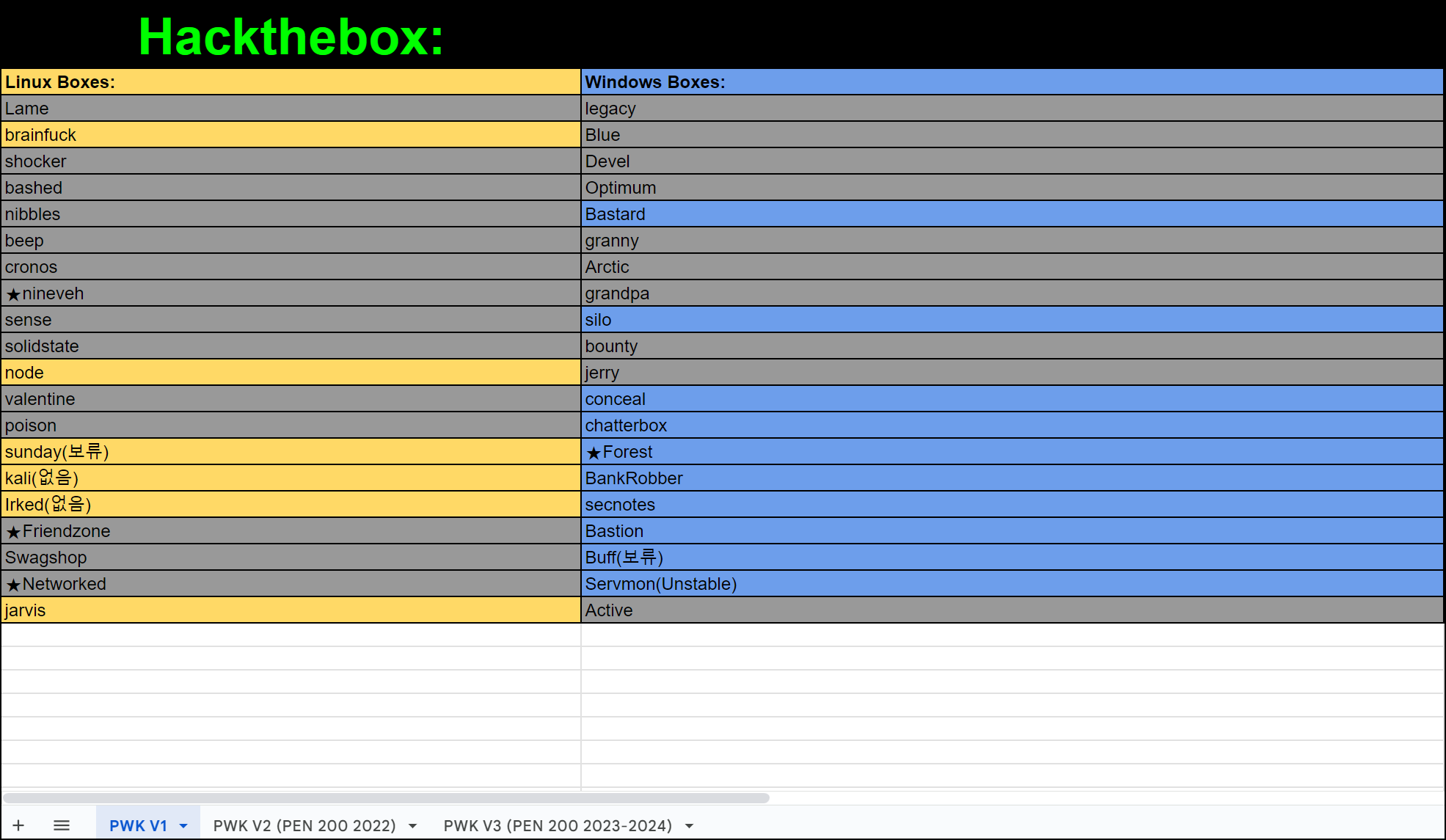1446x840 pixels.
Task: Click the Bastion cell
Action: click(x=1012, y=531)
